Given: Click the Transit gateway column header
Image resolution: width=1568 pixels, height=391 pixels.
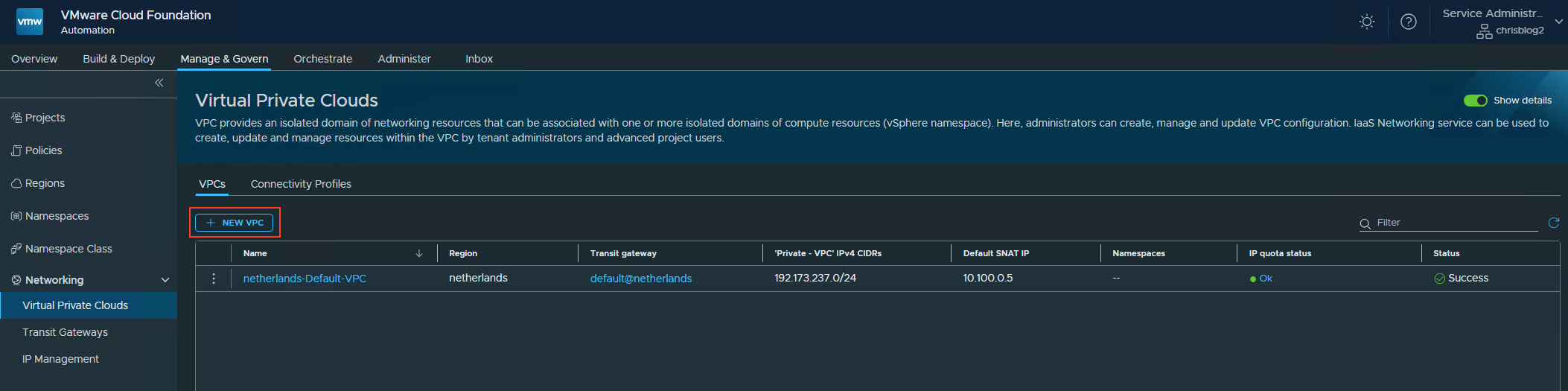Looking at the screenshot, I should pyautogui.click(x=623, y=253).
